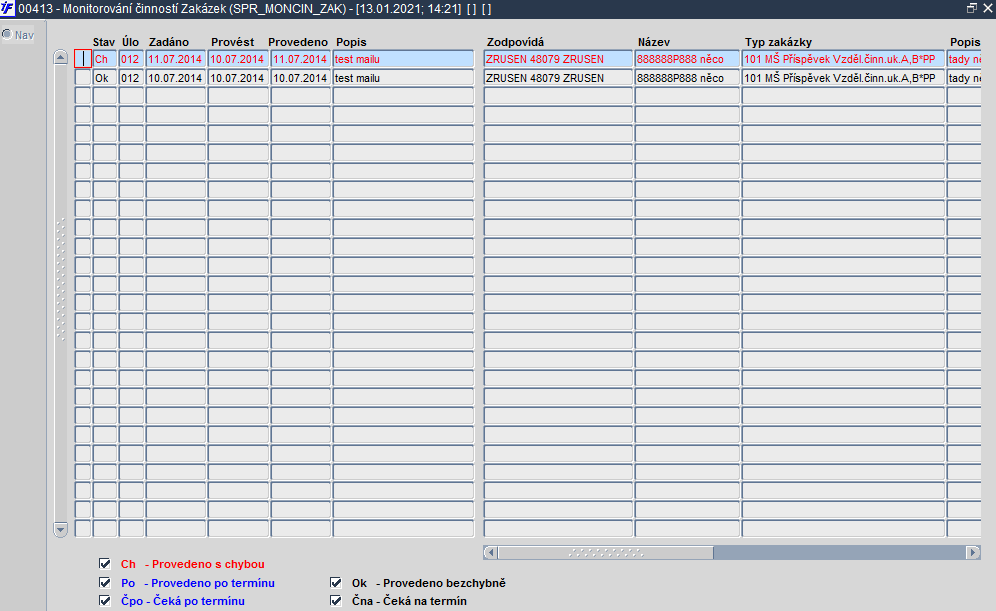Uncheck the Ch Provedeno s chybou checkbox
996x611 pixels.
tap(105, 563)
